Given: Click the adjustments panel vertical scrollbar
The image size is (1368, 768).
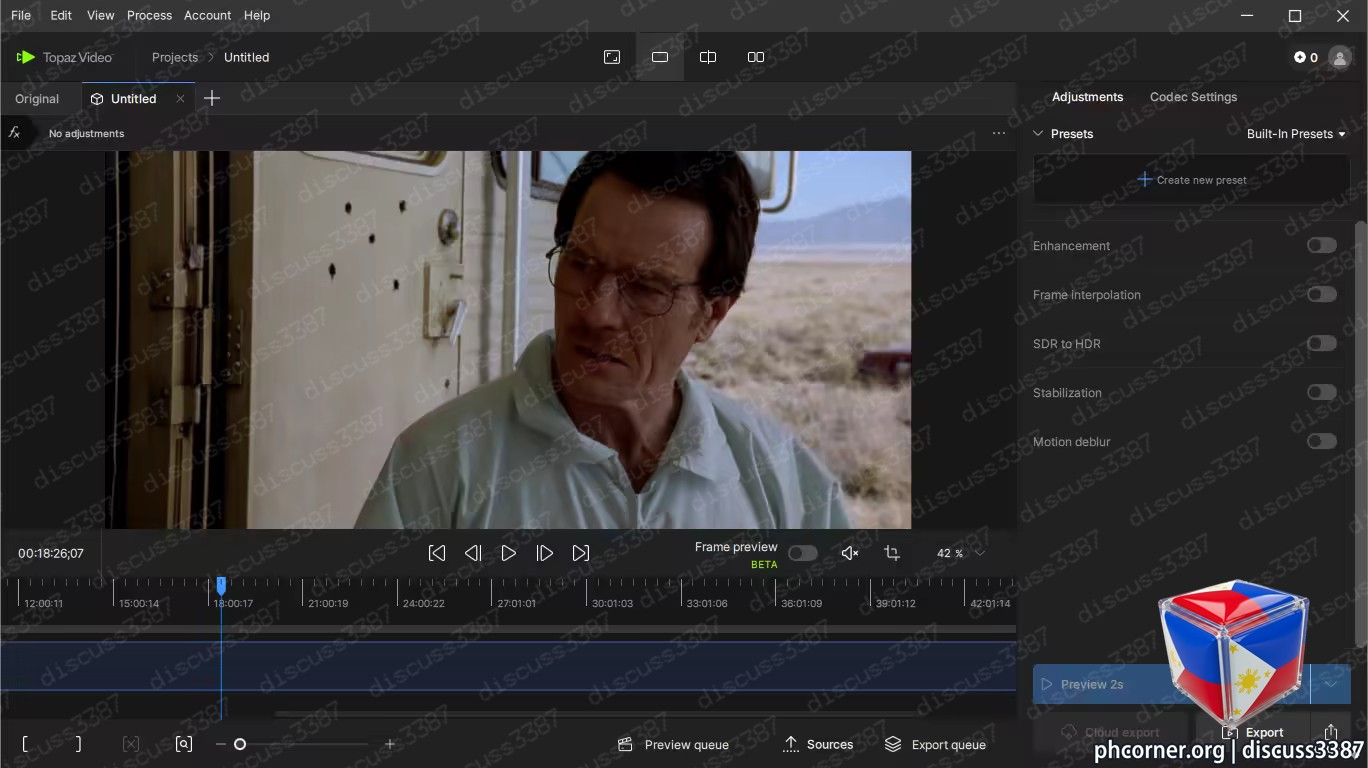Looking at the screenshot, I should (x=1359, y=435).
